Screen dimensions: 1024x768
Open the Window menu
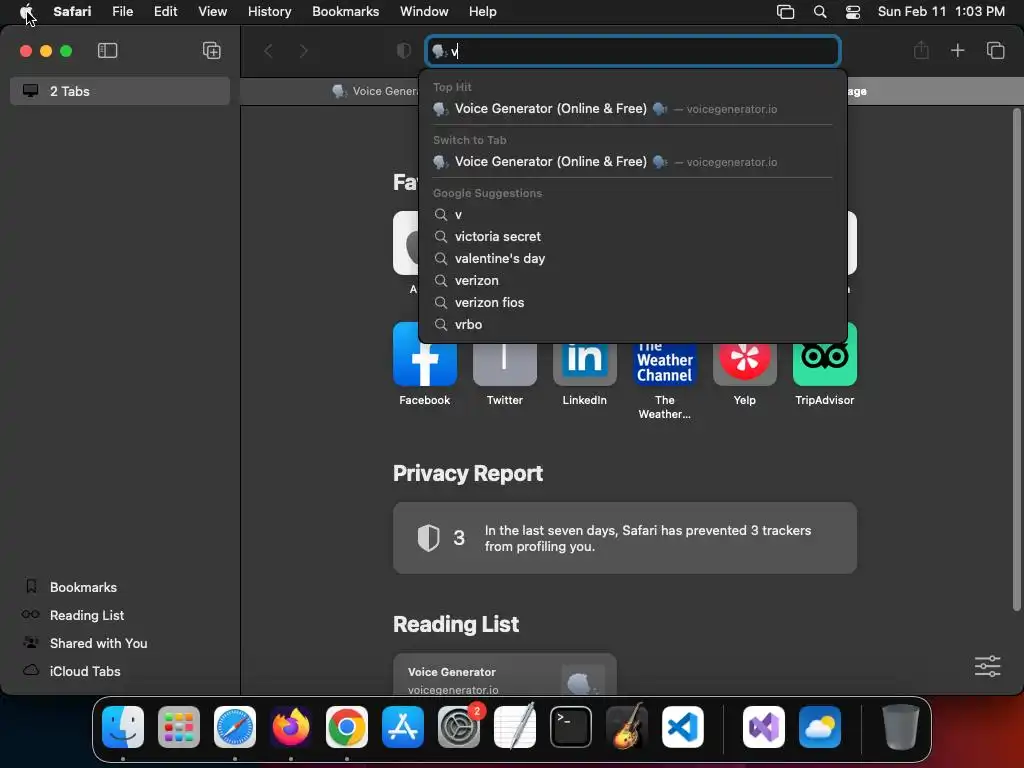(424, 11)
